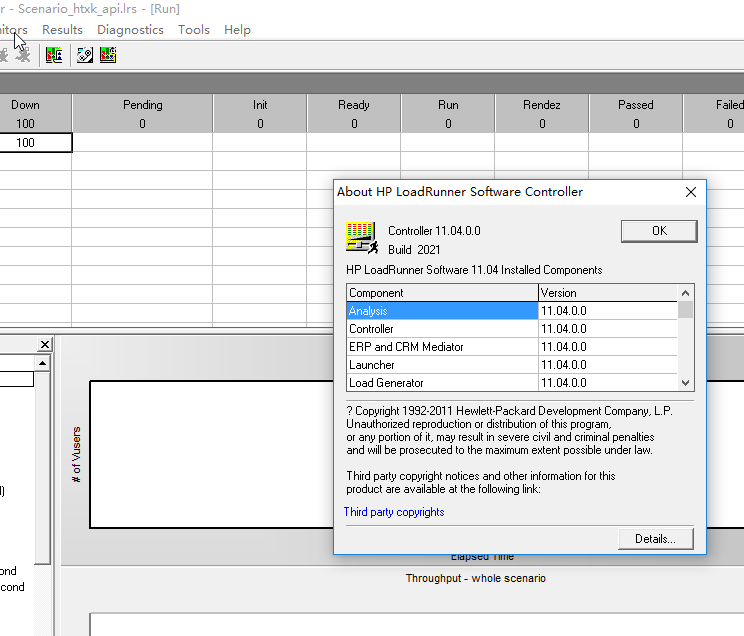Click the chart-with-clock toolbar icon

[108, 55]
